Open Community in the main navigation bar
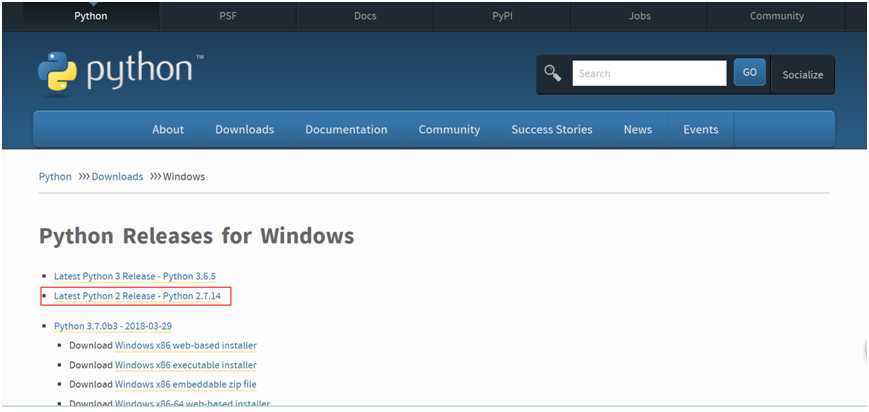The image size is (869, 412). pyautogui.click(x=449, y=129)
